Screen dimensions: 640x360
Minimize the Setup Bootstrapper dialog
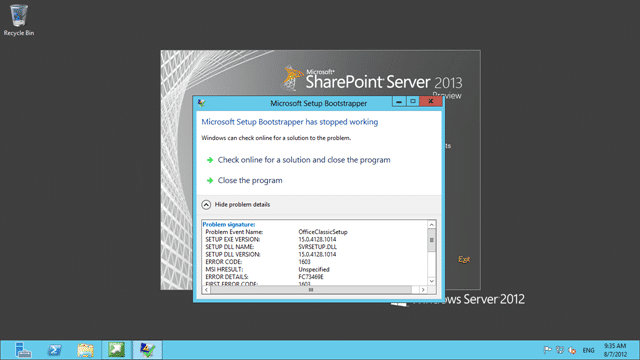point(399,101)
